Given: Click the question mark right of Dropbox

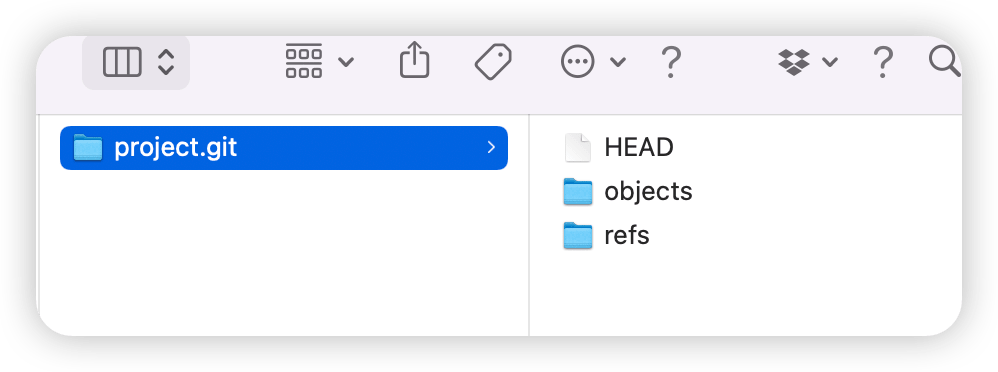Looking at the screenshot, I should pyautogui.click(x=882, y=62).
